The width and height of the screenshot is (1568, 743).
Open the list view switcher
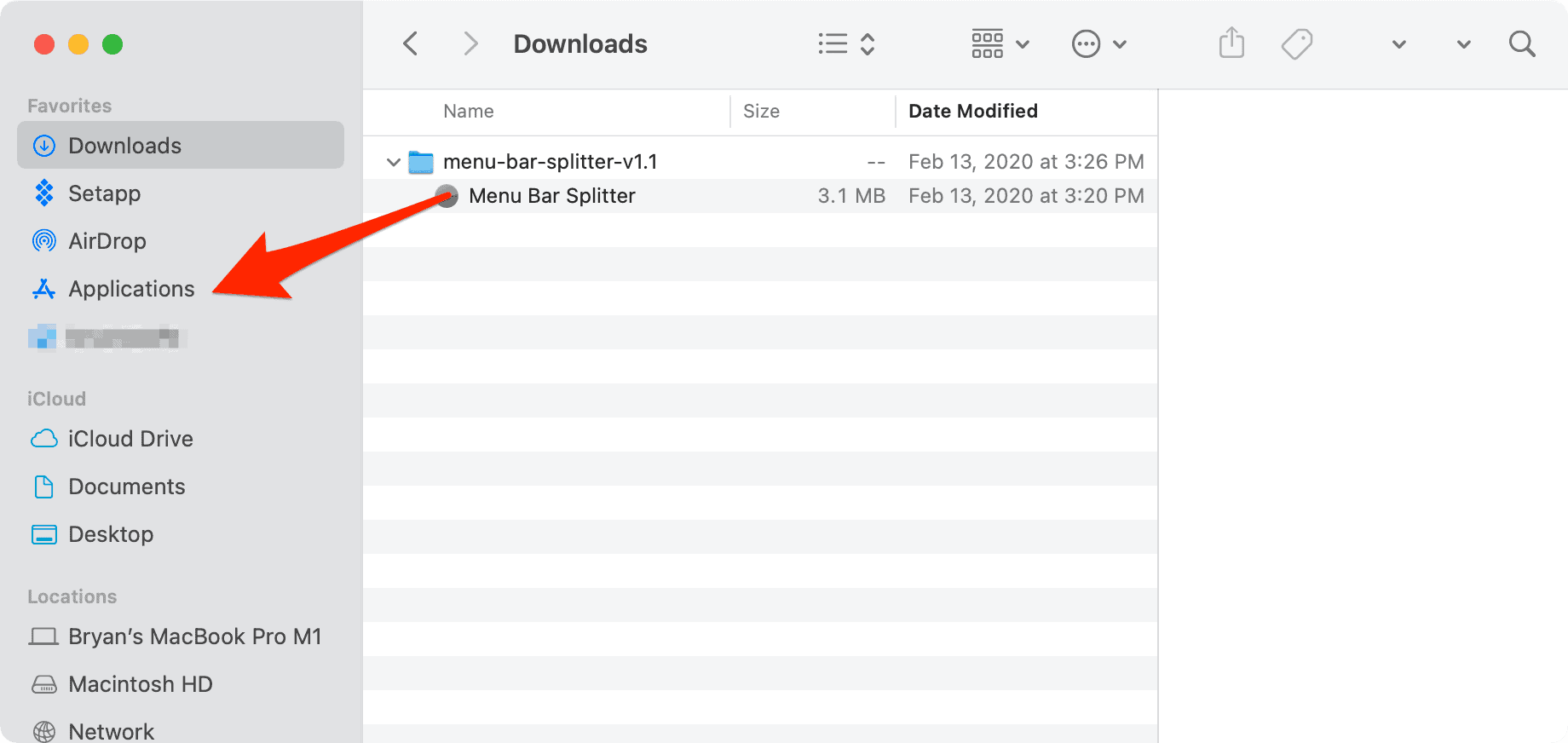pyautogui.click(x=846, y=43)
